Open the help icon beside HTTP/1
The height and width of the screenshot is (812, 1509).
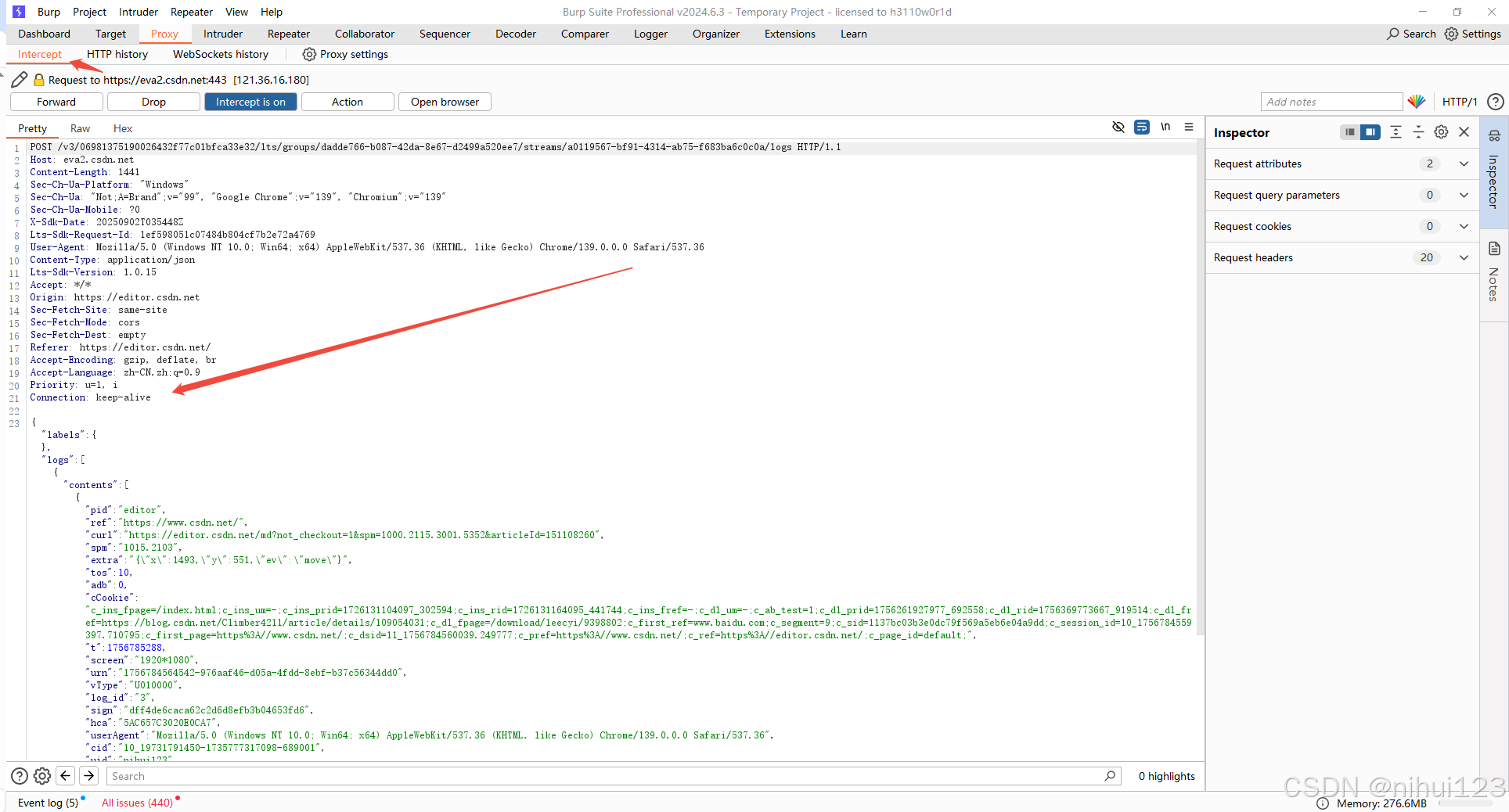(x=1495, y=102)
